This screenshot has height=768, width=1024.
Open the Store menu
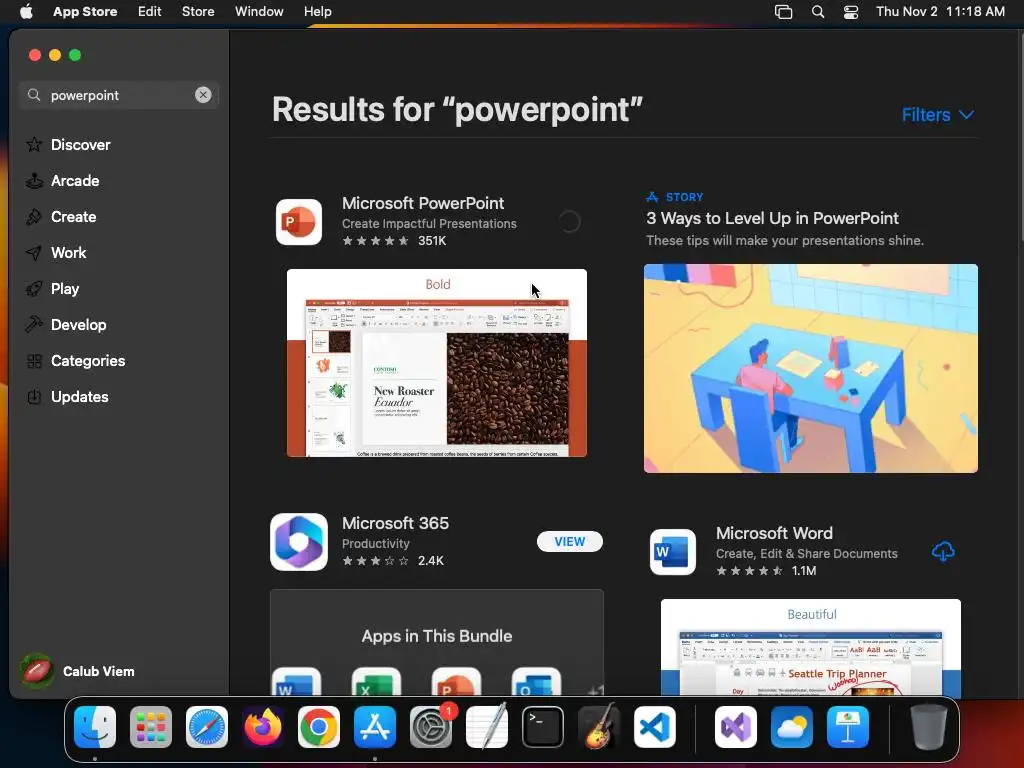tap(198, 11)
